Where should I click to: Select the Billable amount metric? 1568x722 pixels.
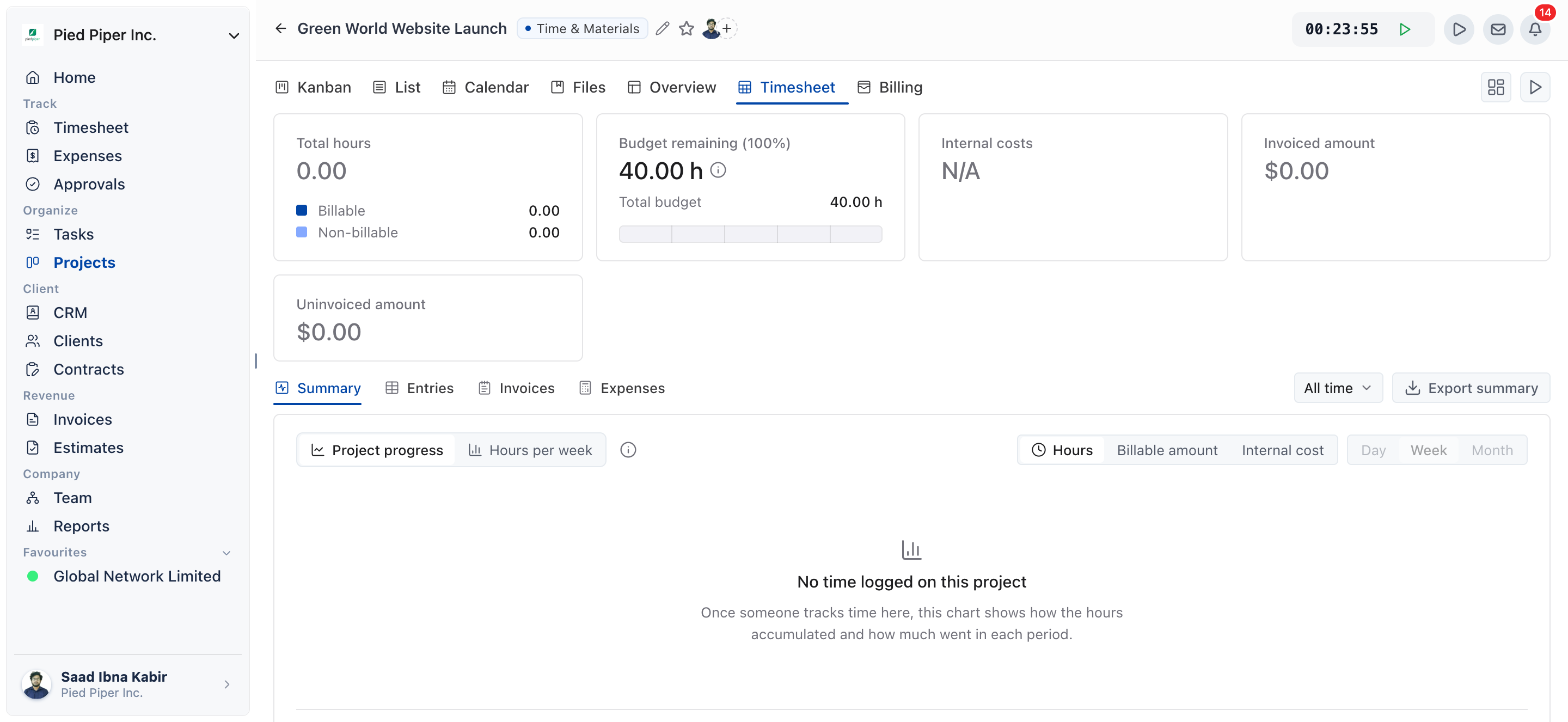(1167, 450)
